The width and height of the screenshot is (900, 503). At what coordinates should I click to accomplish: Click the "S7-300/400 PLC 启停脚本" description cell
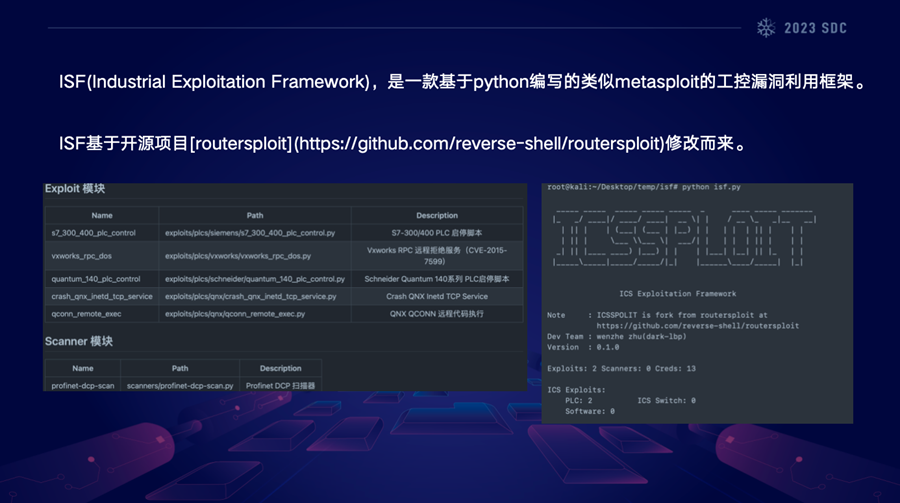tap(437, 233)
